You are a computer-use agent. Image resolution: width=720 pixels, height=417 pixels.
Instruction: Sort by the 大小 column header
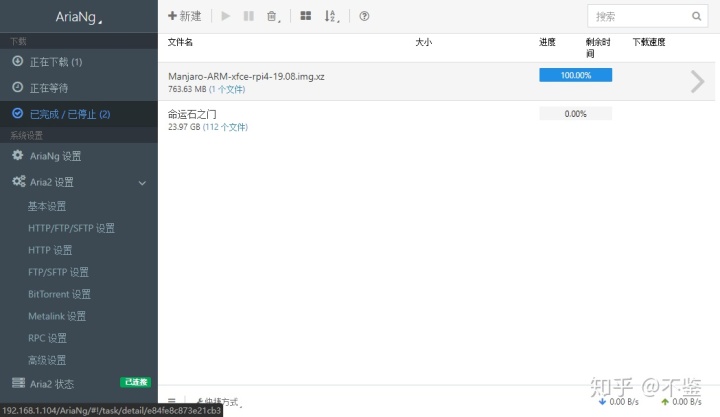[x=423, y=42]
